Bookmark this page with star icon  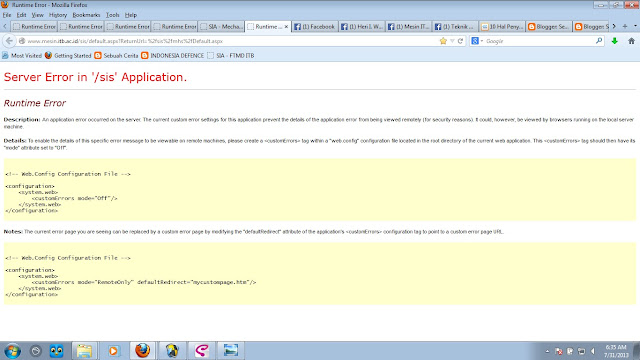click(443, 41)
